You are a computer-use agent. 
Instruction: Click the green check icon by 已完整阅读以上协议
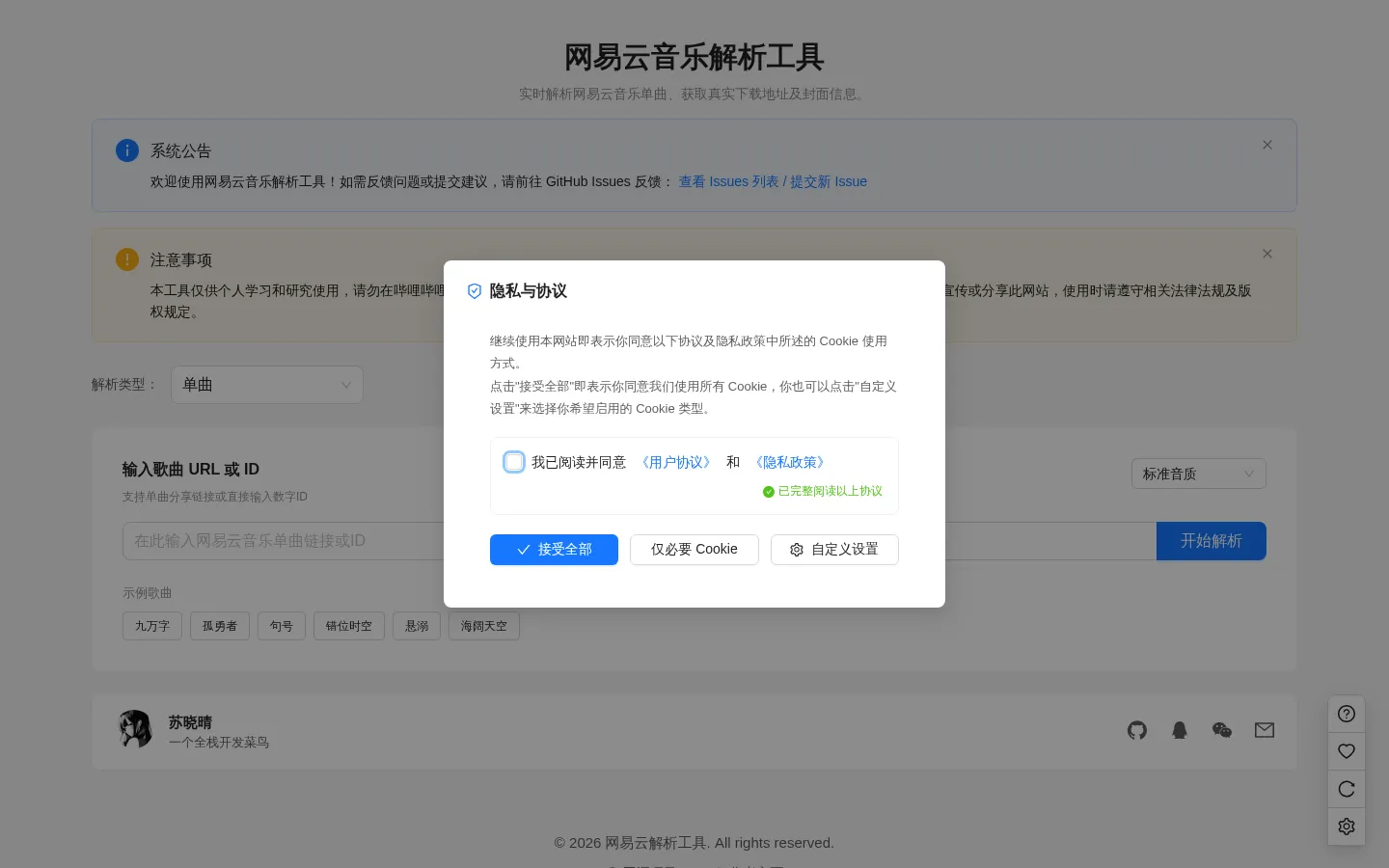point(769,492)
